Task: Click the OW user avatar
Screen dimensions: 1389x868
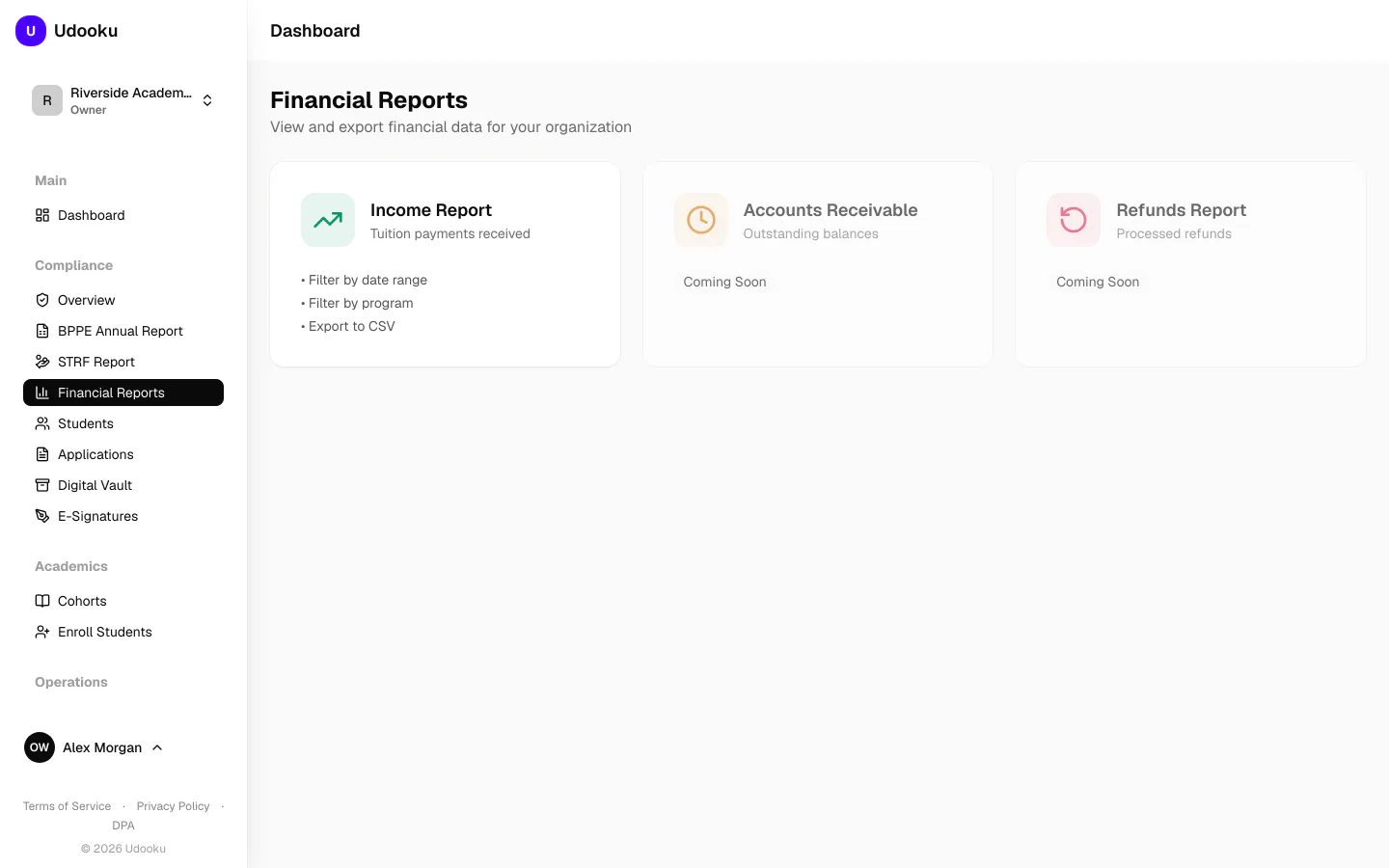Action: [40, 747]
